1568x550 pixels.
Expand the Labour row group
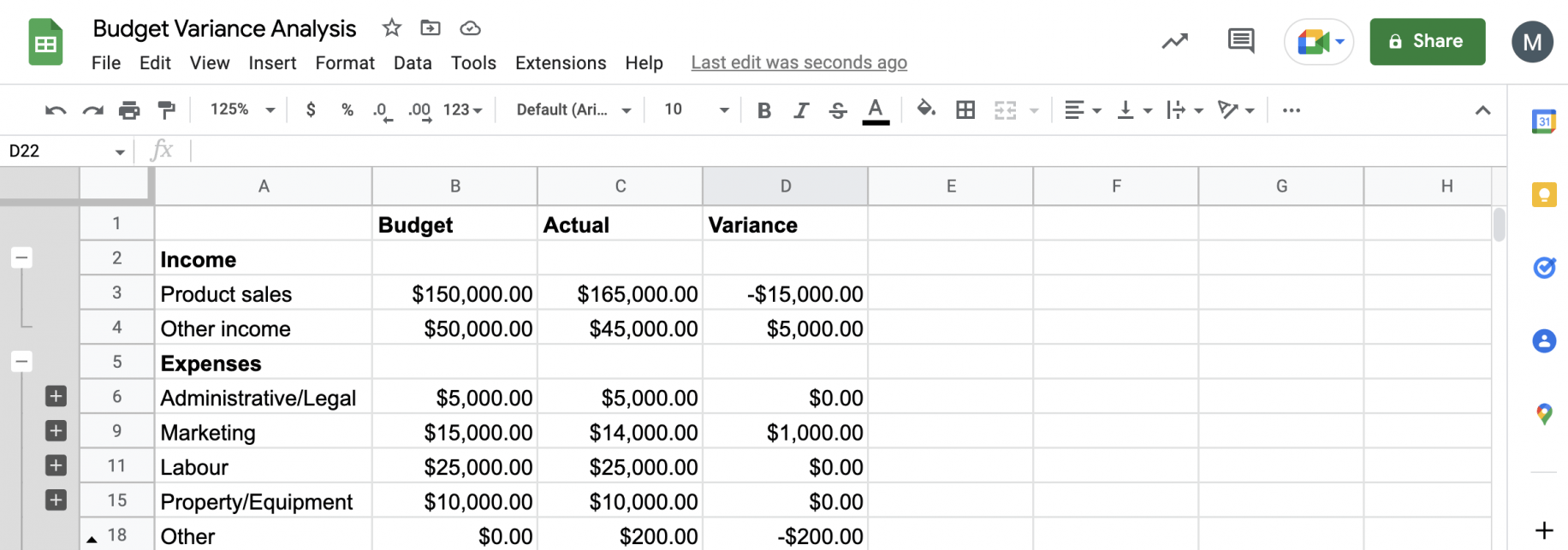click(x=56, y=465)
